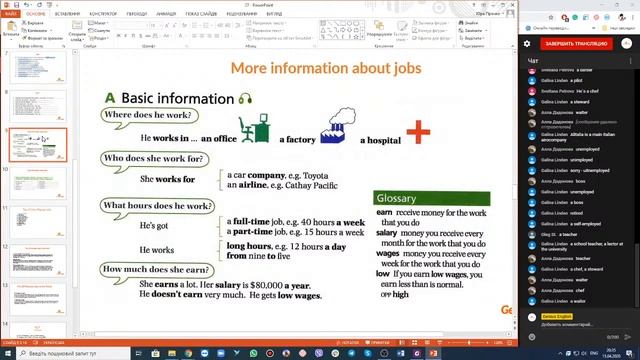This screenshot has width=640, height=360.
Task: Click the emoji icon below chat input
Action: click(x=532, y=337)
